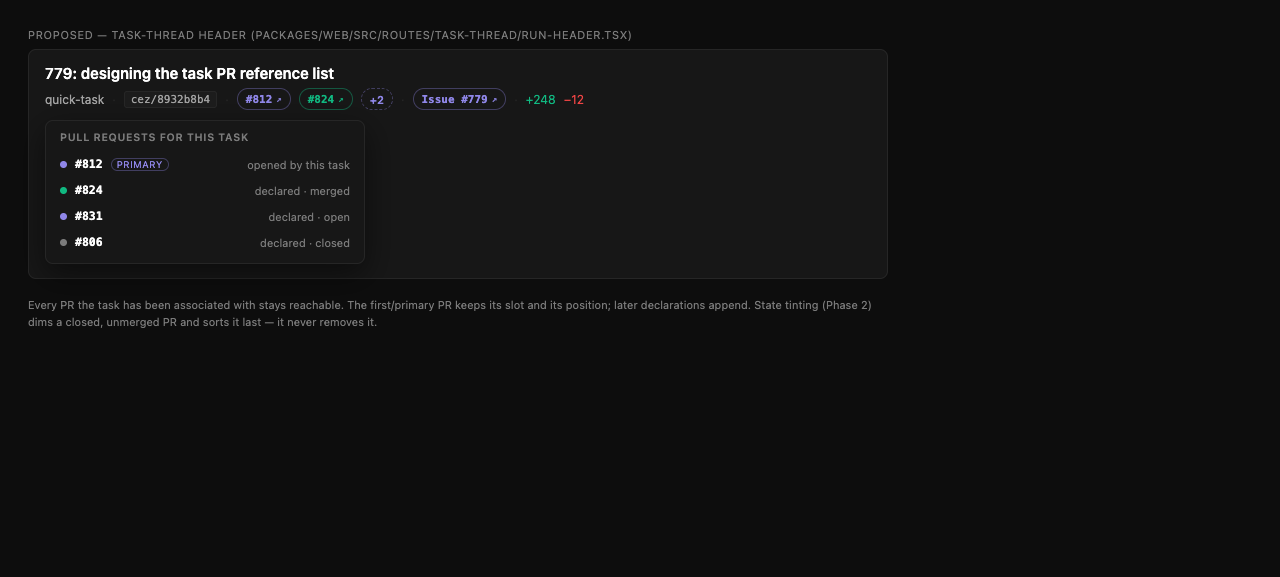Viewport: 1280px width, 577px height.
Task: Collapse the +2 more PRs chip
Action: click(377, 99)
